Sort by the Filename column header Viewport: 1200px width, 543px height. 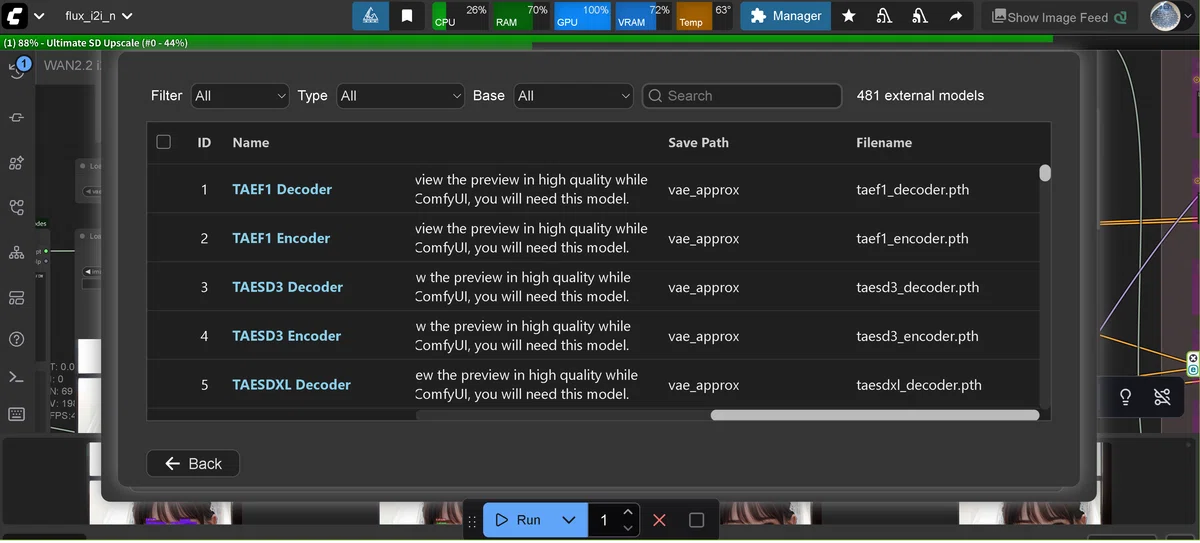point(884,143)
